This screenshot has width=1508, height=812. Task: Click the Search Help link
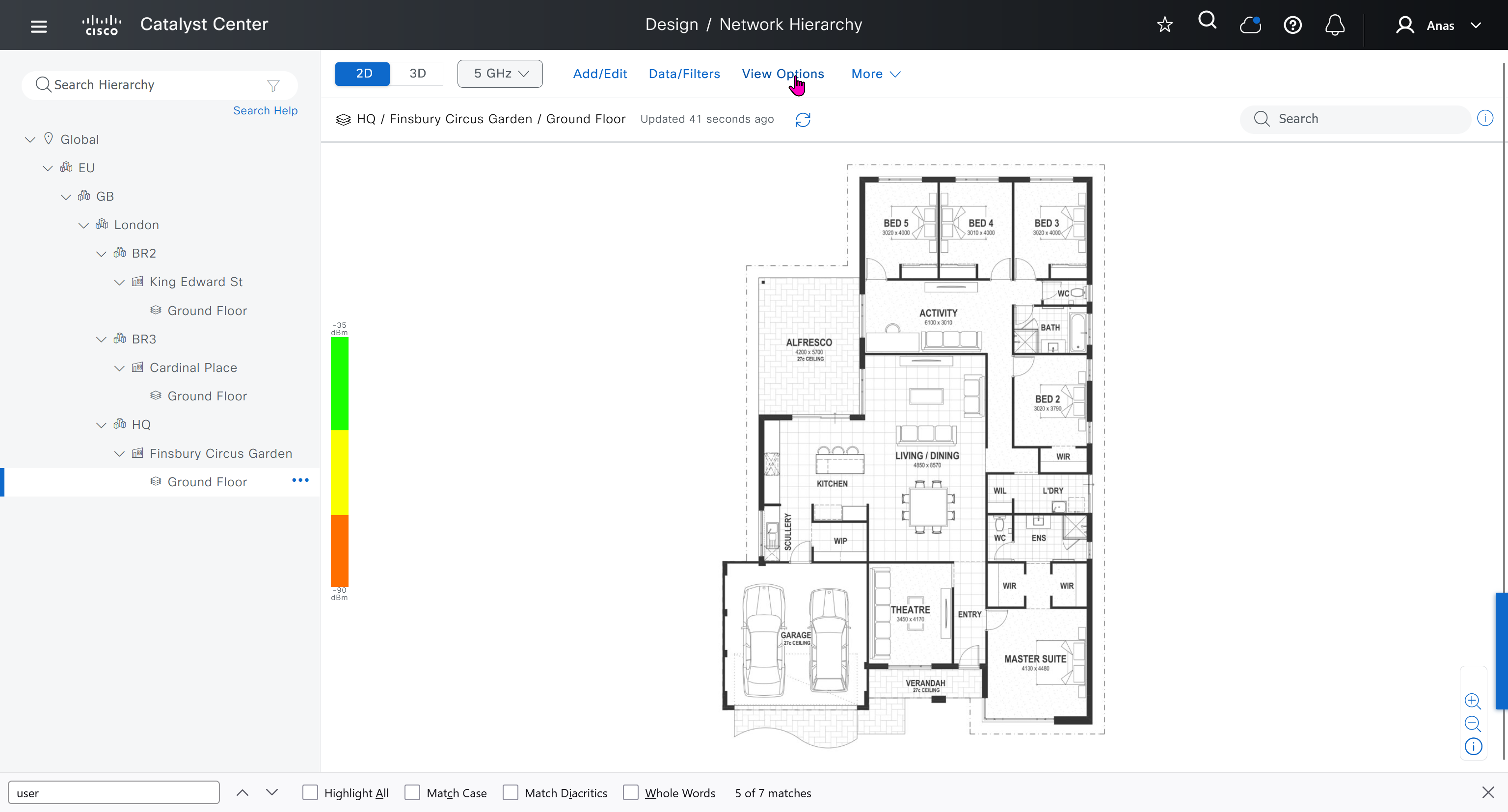(x=265, y=110)
